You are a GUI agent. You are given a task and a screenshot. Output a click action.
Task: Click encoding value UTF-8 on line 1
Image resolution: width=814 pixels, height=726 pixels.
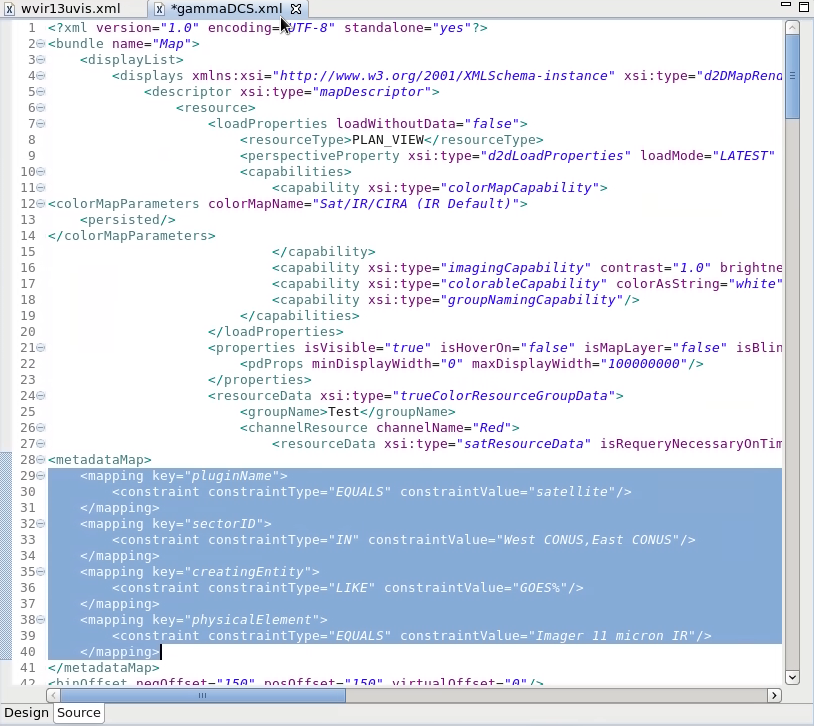point(308,28)
